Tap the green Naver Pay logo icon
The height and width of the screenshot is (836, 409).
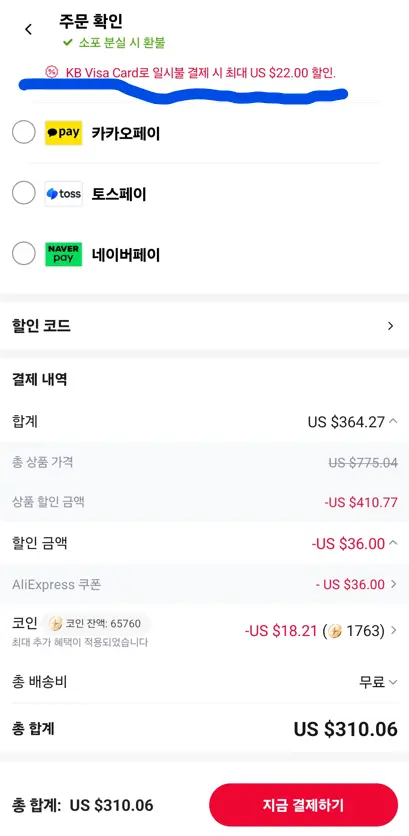click(63, 254)
